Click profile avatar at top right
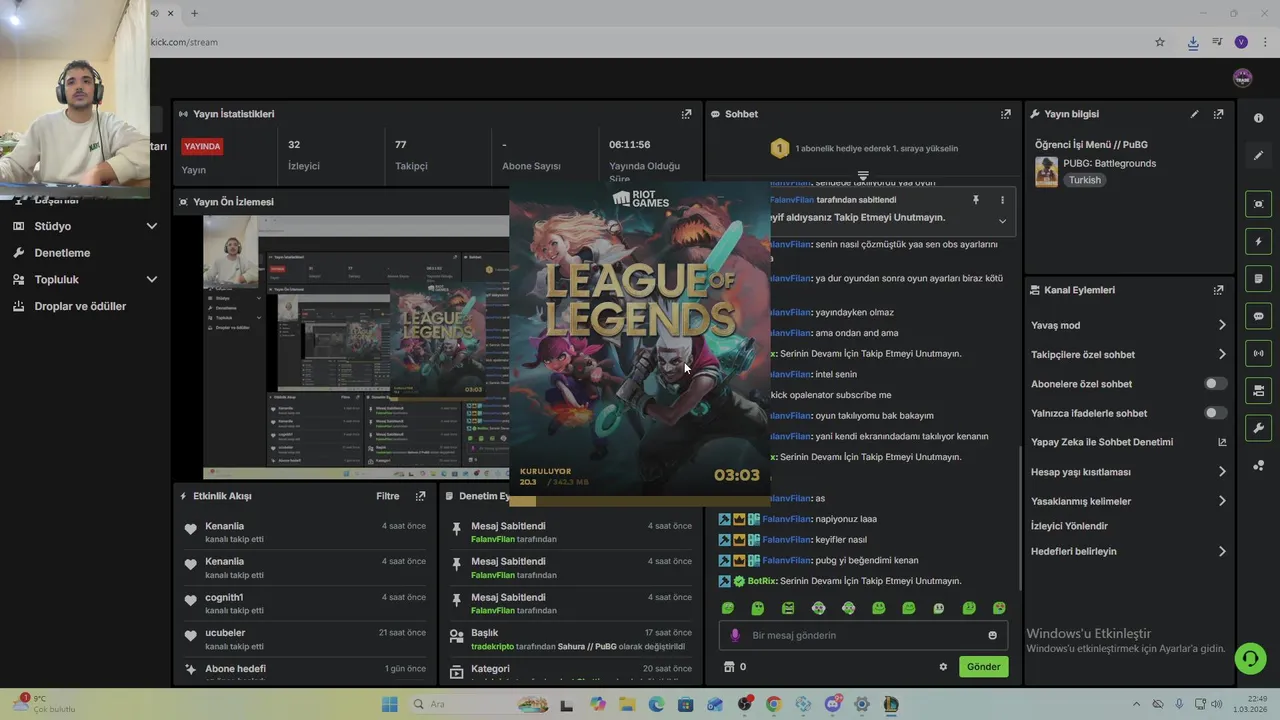 (1242, 78)
